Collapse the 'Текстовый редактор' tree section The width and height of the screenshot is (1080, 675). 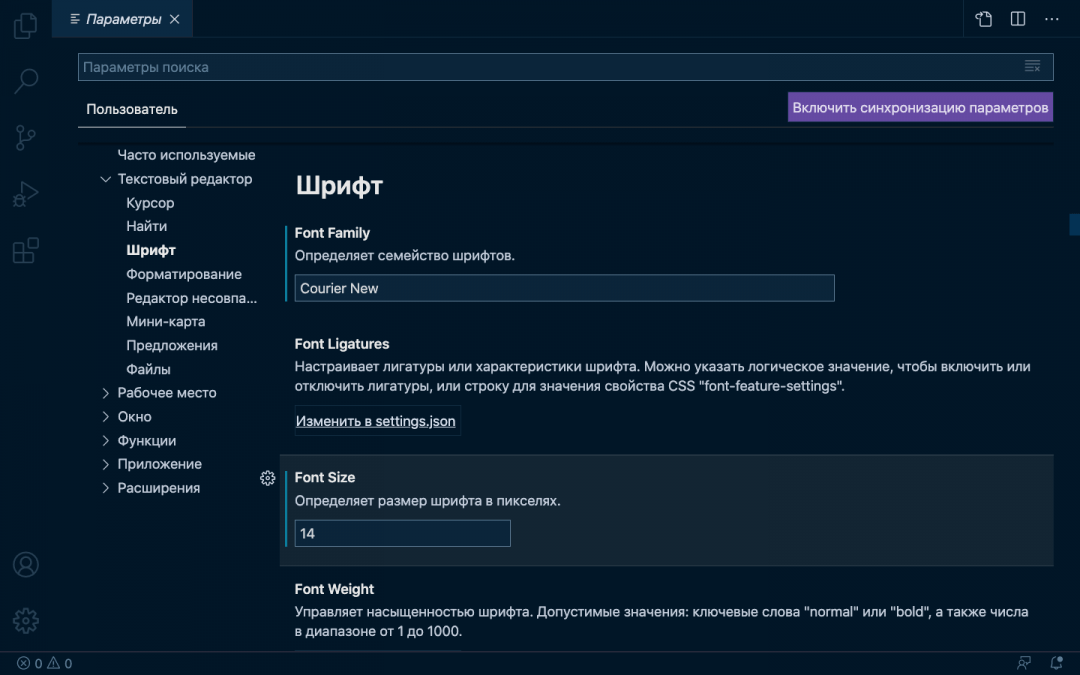[x=106, y=178]
